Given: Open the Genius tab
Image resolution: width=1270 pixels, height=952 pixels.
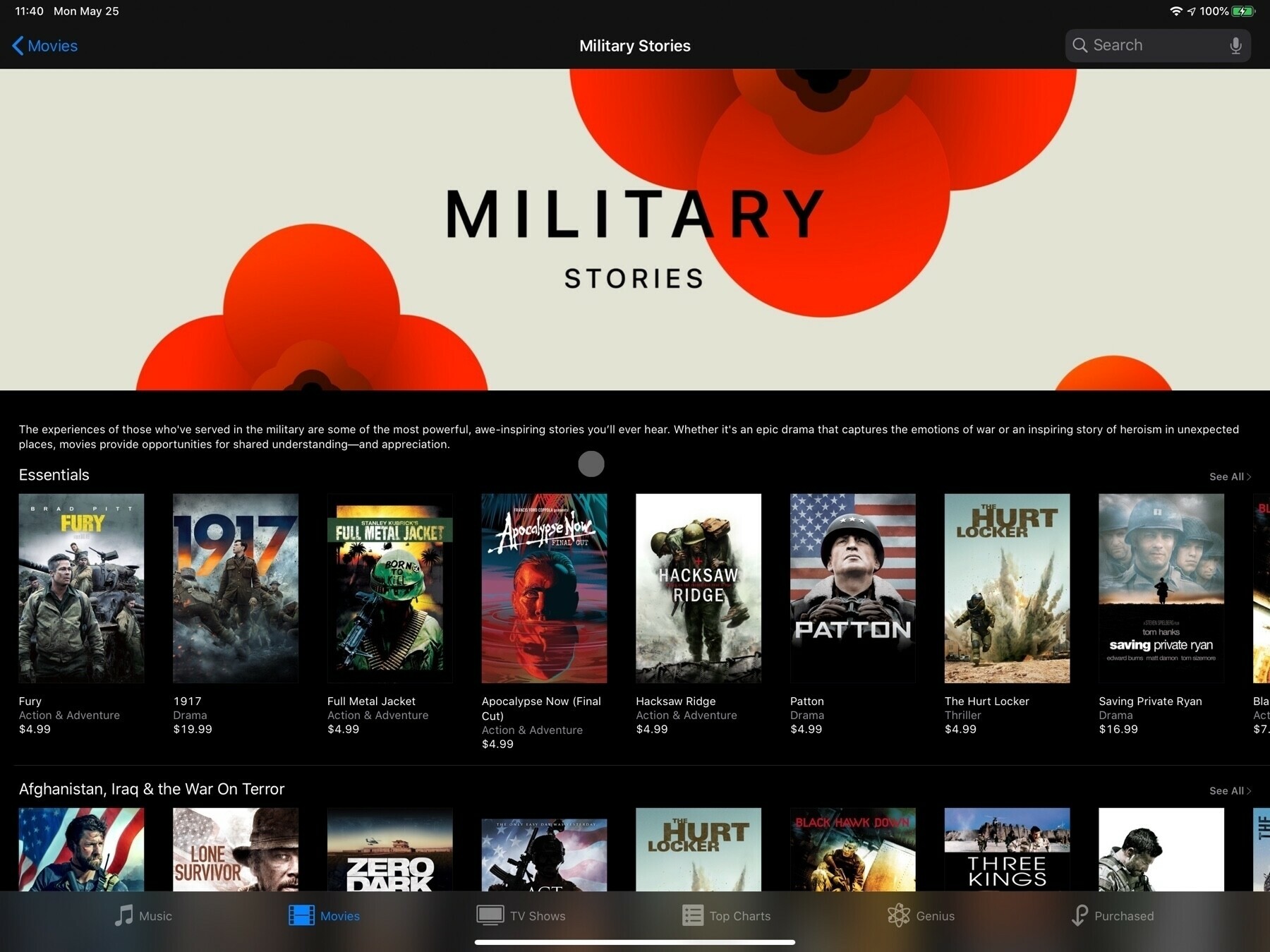Looking at the screenshot, I should click(x=921, y=915).
